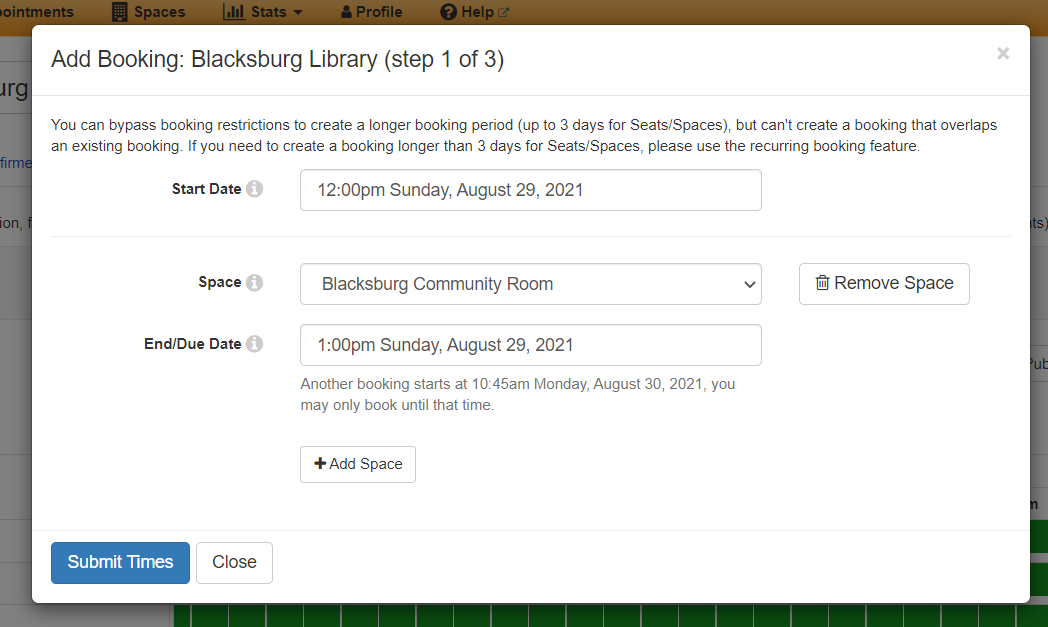Click the Add Space button
1048x627 pixels.
[x=358, y=465]
